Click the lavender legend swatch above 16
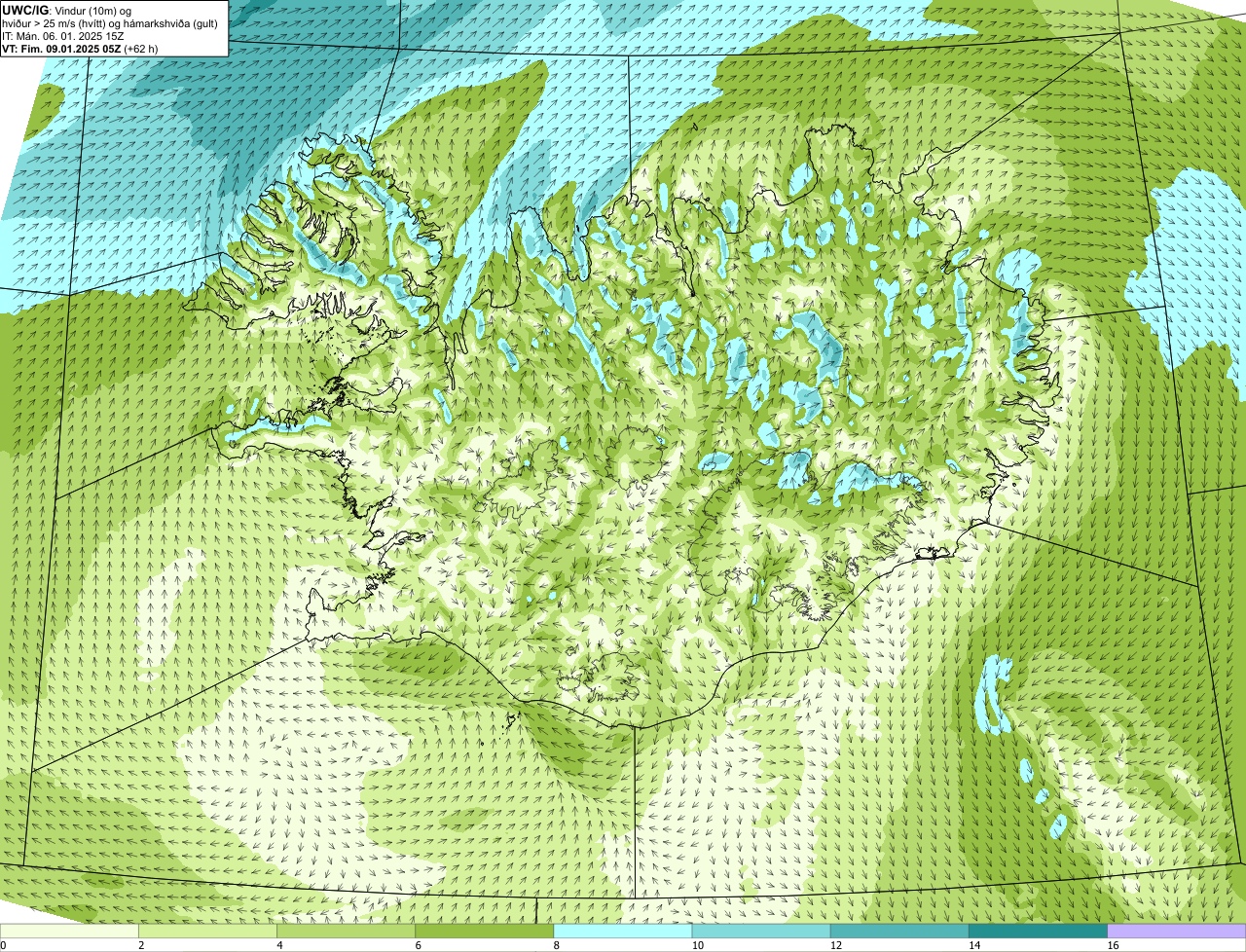1246x952 pixels. pyautogui.click(x=1177, y=931)
